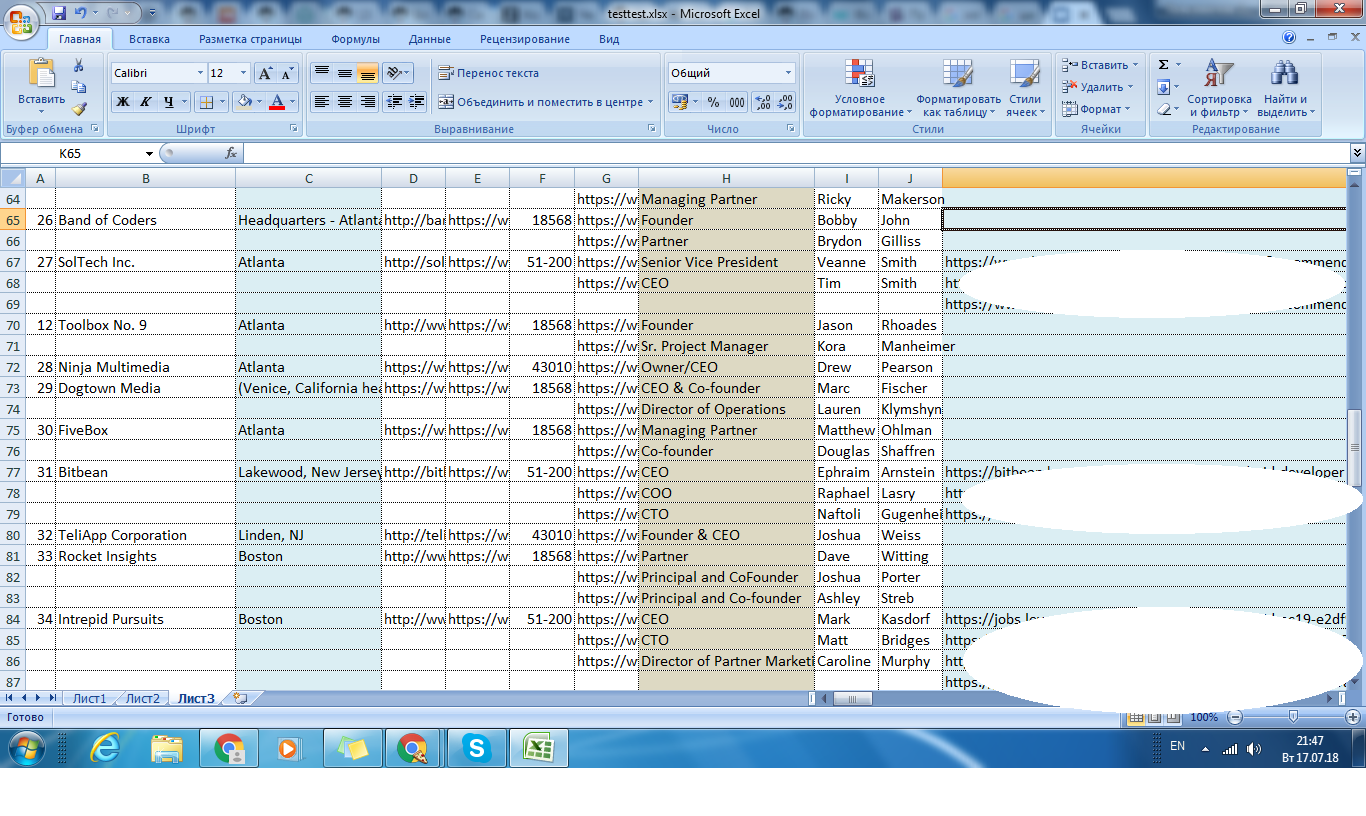Increase the cell indent
Image resolution: width=1366 pixels, height=816 pixels.
click(x=417, y=102)
